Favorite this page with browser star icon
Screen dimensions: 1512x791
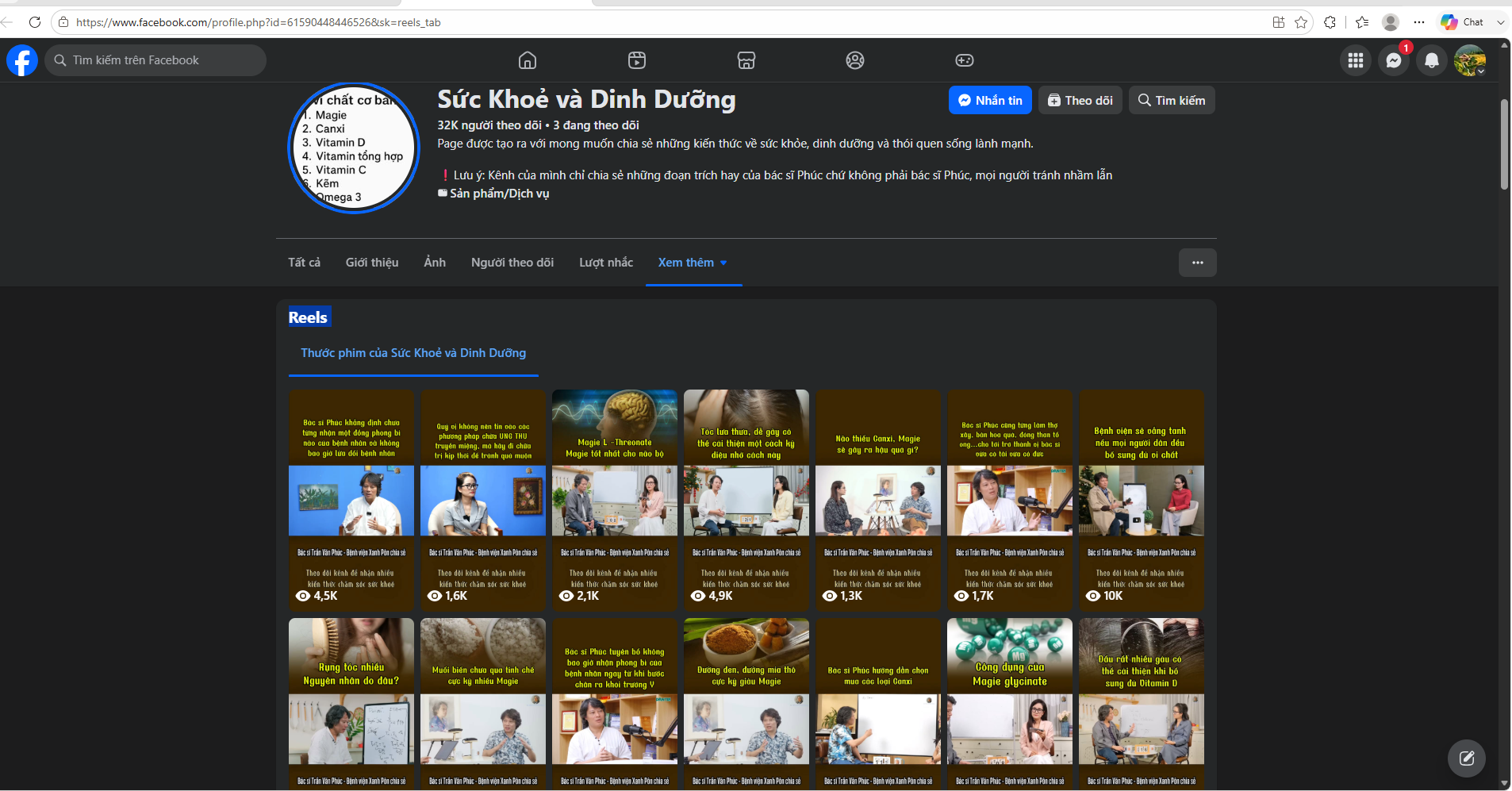tap(1301, 22)
